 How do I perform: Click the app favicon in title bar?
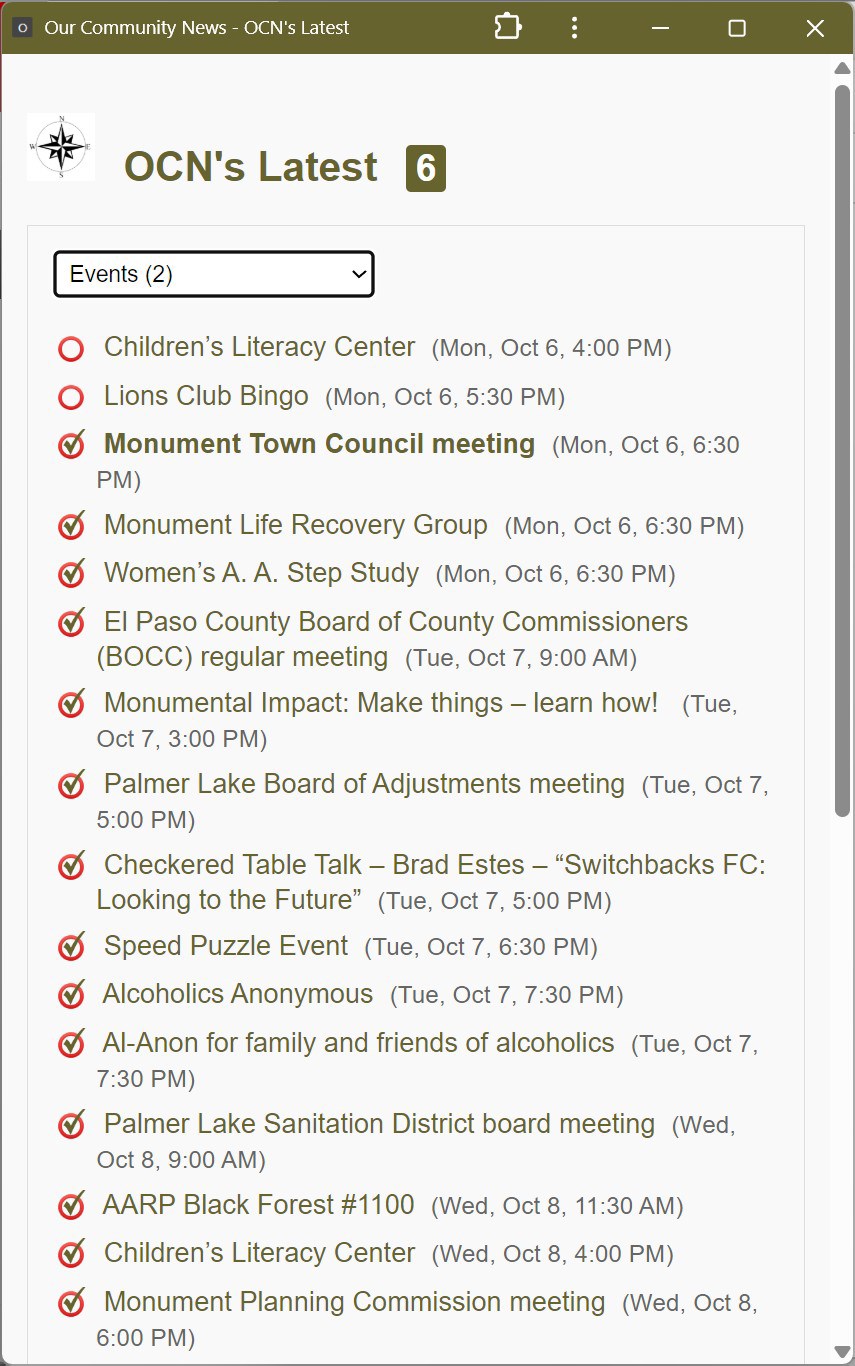click(x=23, y=27)
